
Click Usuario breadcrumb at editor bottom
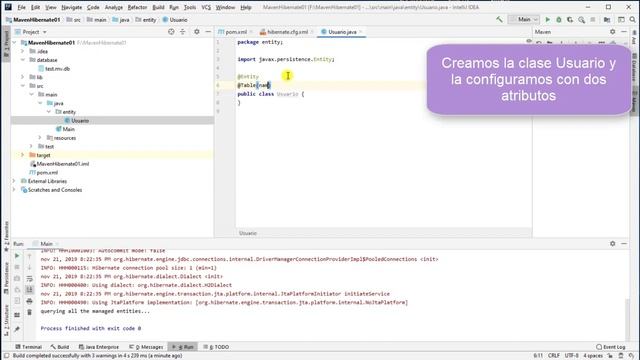pyautogui.click(x=248, y=233)
